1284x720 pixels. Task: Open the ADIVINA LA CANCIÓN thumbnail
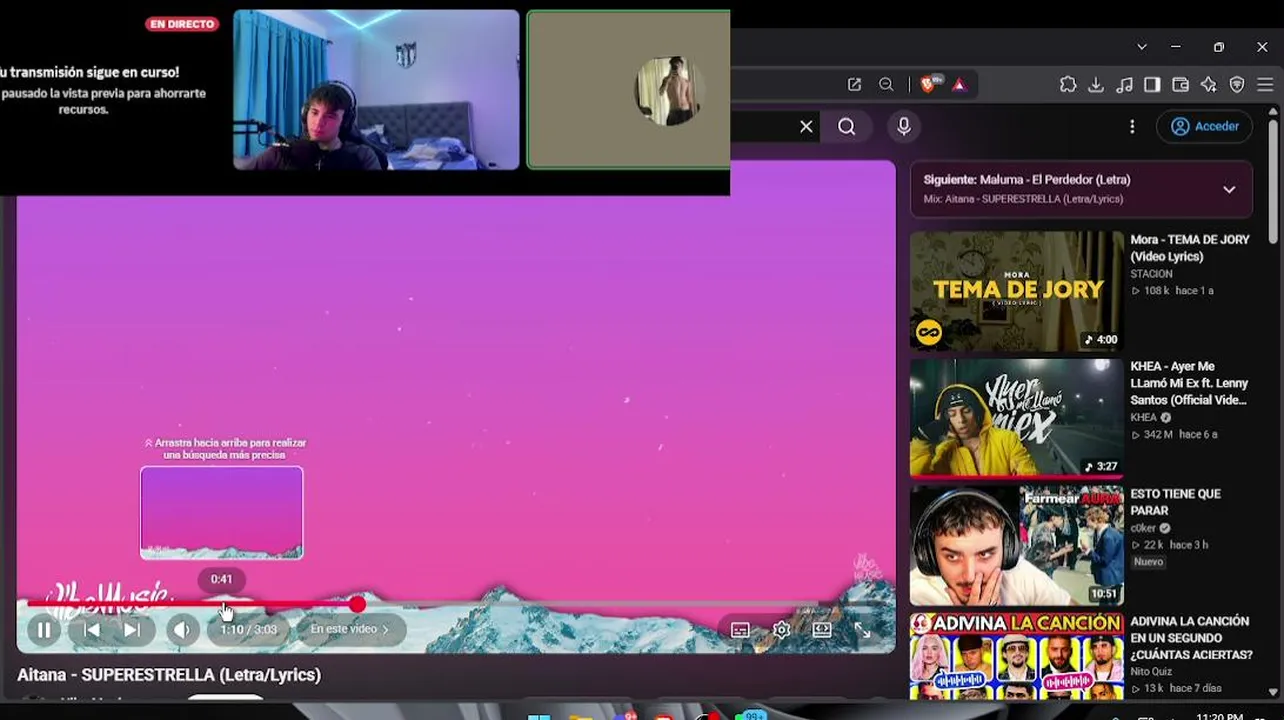tap(1017, 656)
